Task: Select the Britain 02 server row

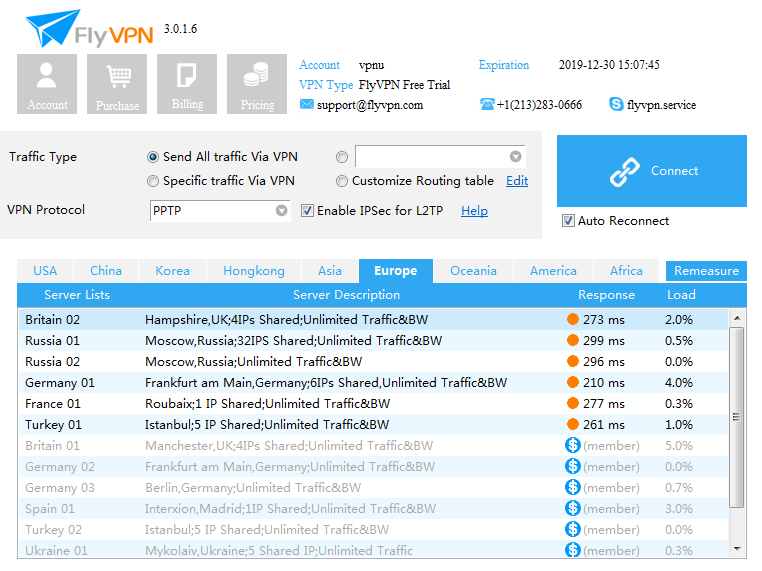Action: pyautogui.click(x=373, y=319)
